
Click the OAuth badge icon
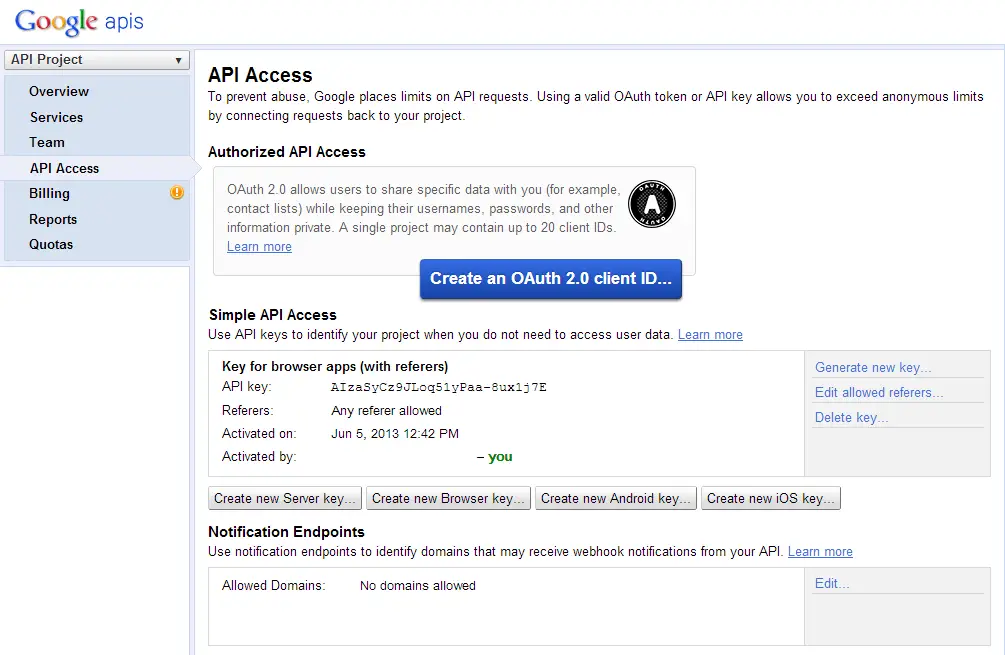tap(651, 205)
